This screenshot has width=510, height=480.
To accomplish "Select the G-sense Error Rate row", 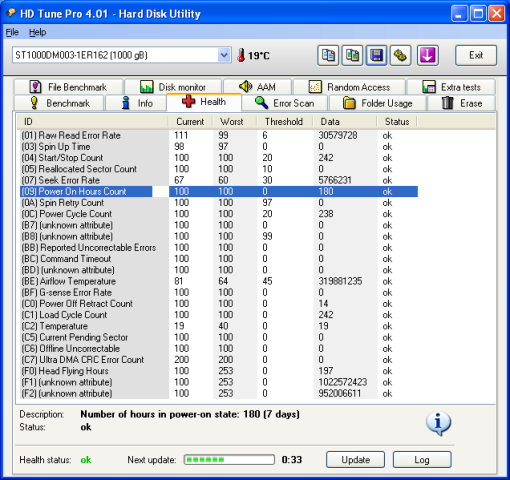I will coord(219,292).
